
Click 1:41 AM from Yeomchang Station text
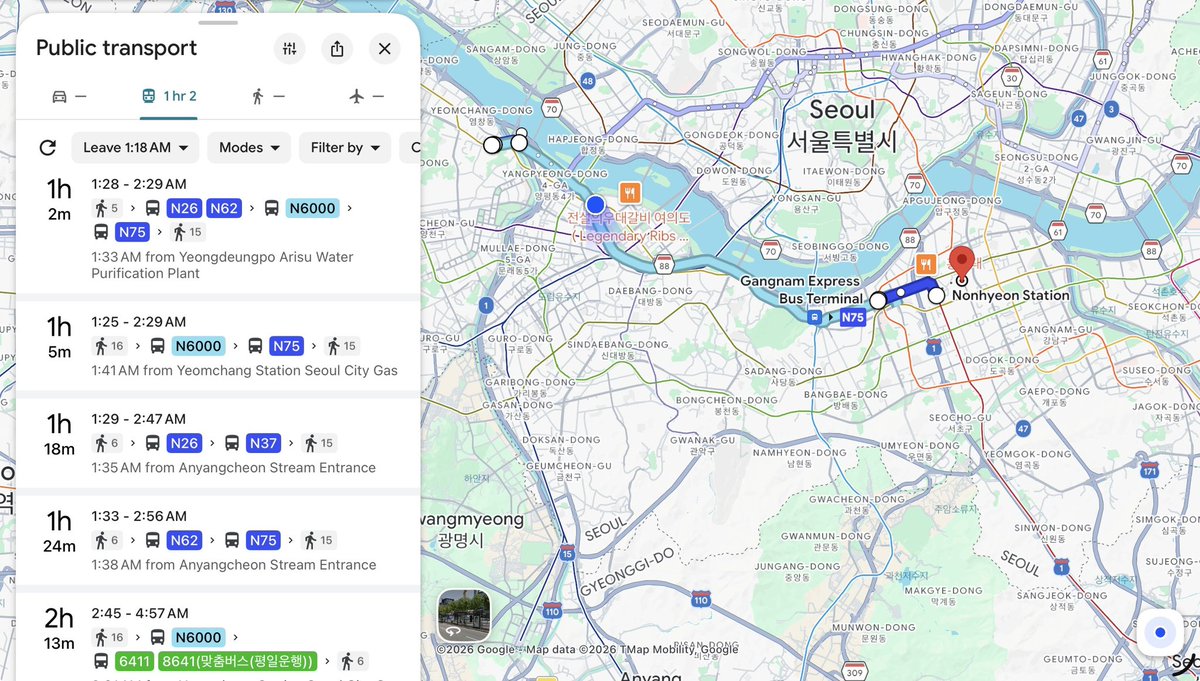244,371
